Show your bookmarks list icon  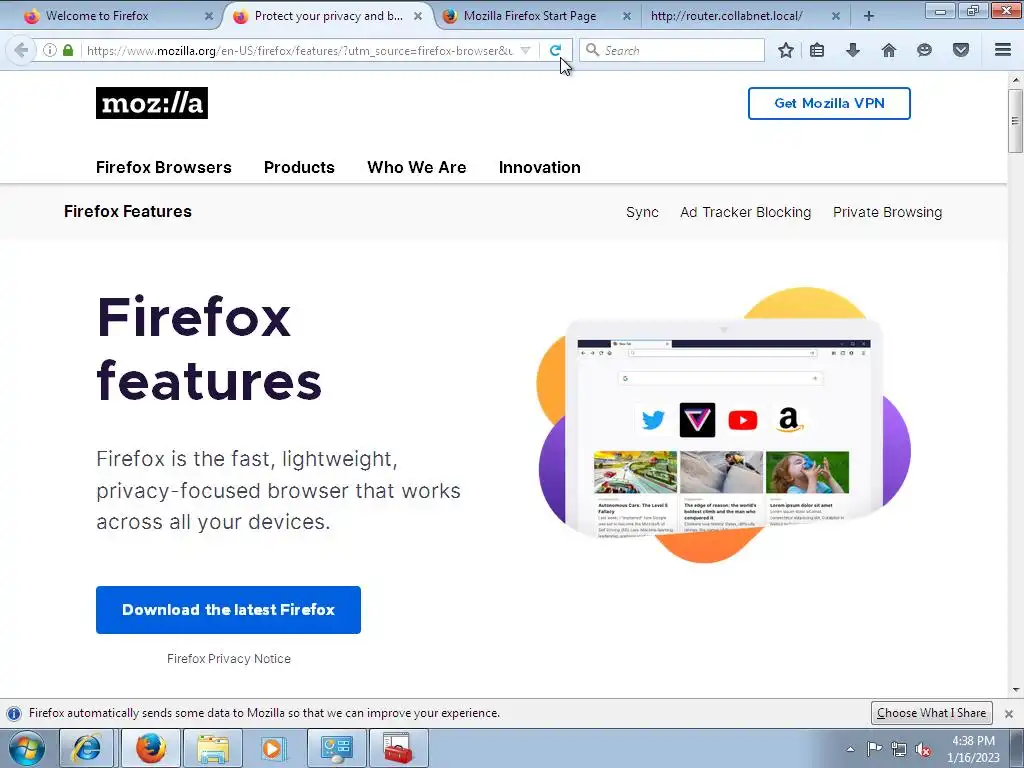817,50
